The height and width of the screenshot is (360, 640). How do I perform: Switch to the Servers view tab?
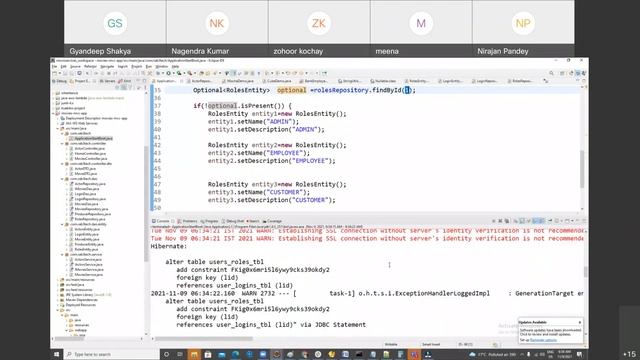coord(107,81)
